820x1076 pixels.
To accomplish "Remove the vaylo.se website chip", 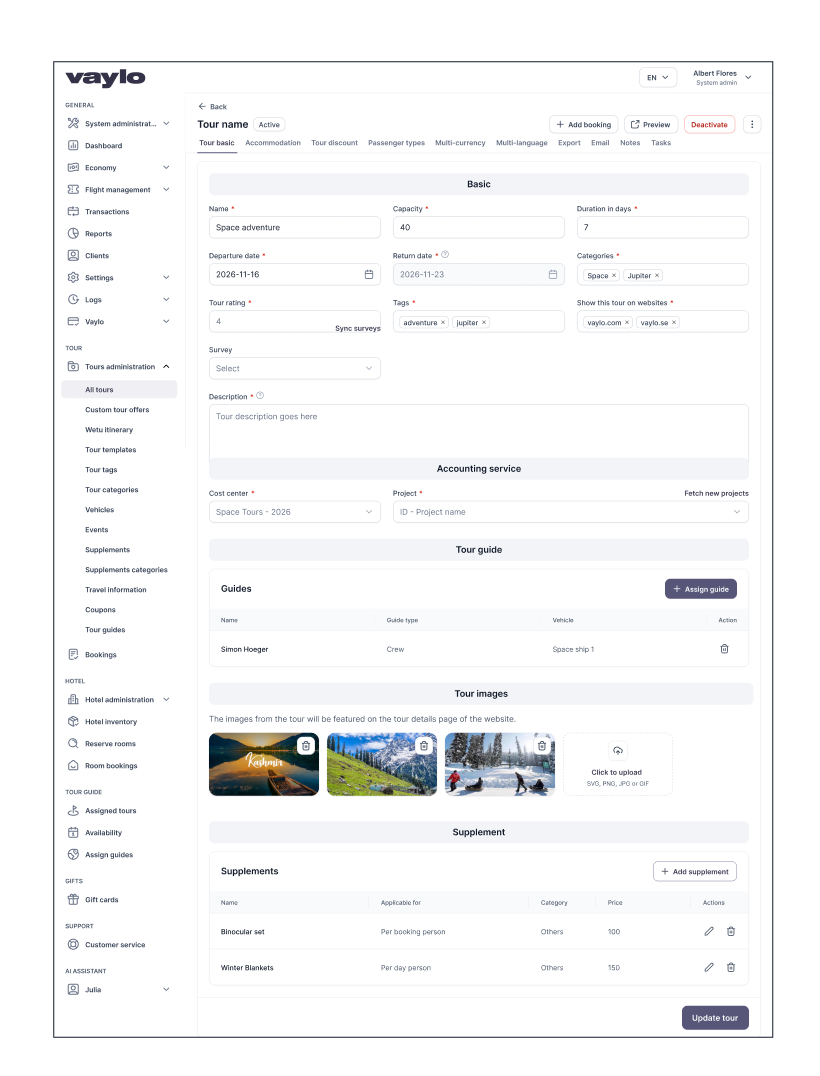I will pyautogui.click(x=676, y=322).
